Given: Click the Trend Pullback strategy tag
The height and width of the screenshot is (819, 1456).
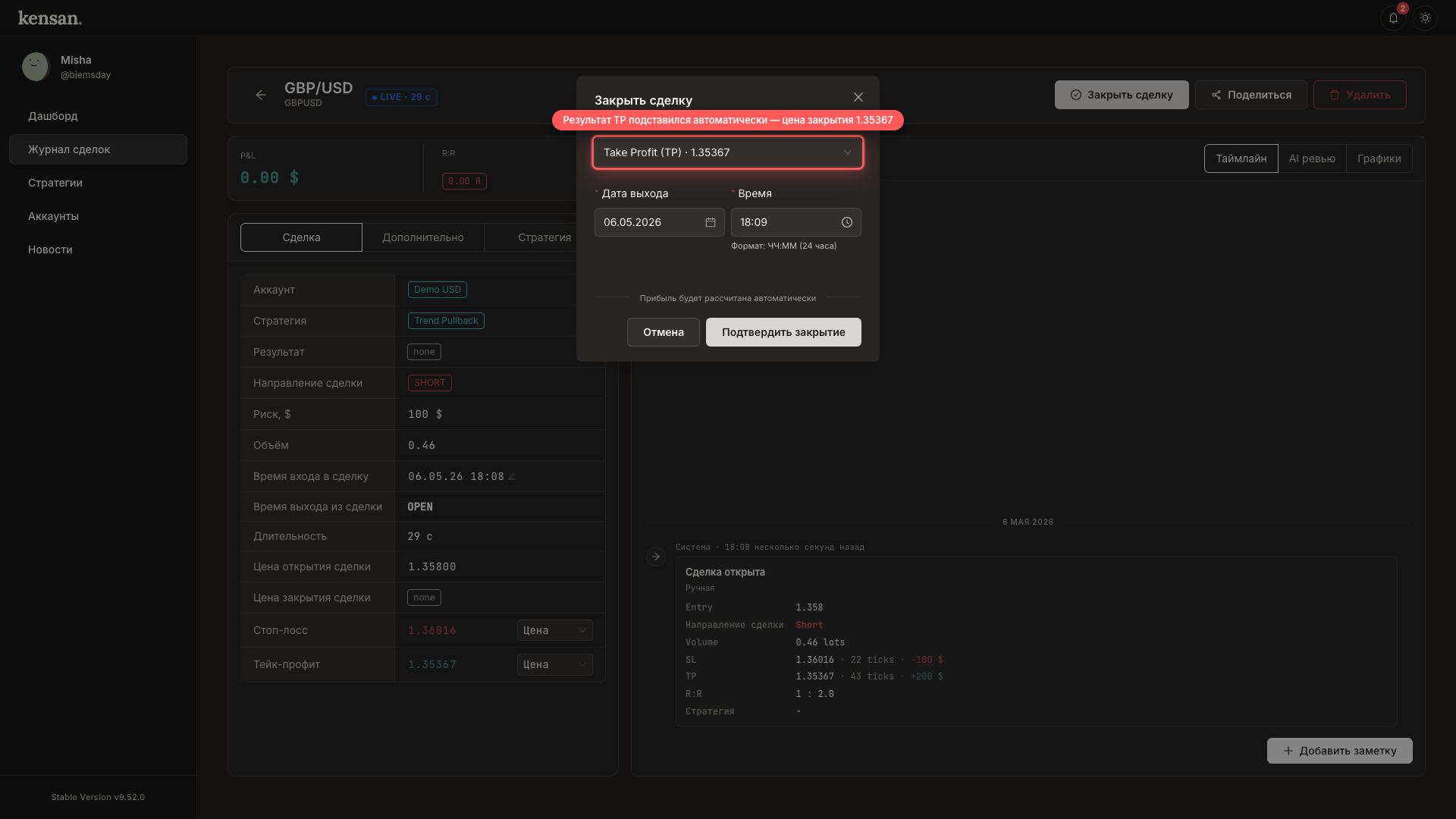Looking at the screenshot, I should [446, 321].
